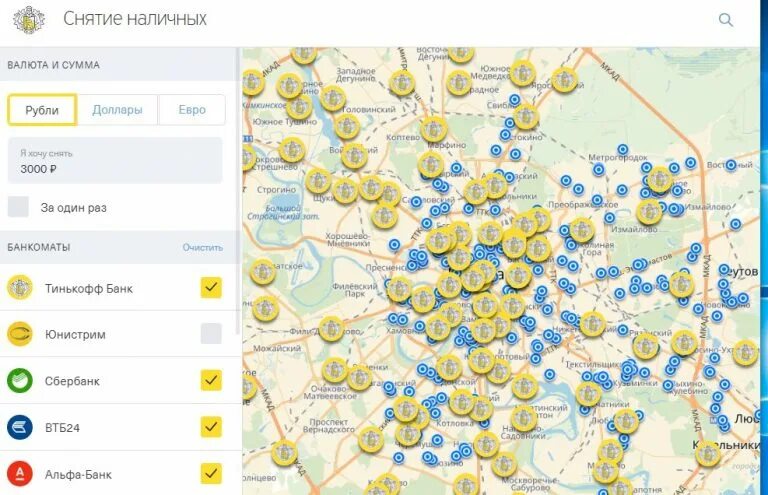The width and height of the screenshot is (768, 495).
Task: Uncheck the Тинькофф Банк checkbox
Action: click(211, 287)
